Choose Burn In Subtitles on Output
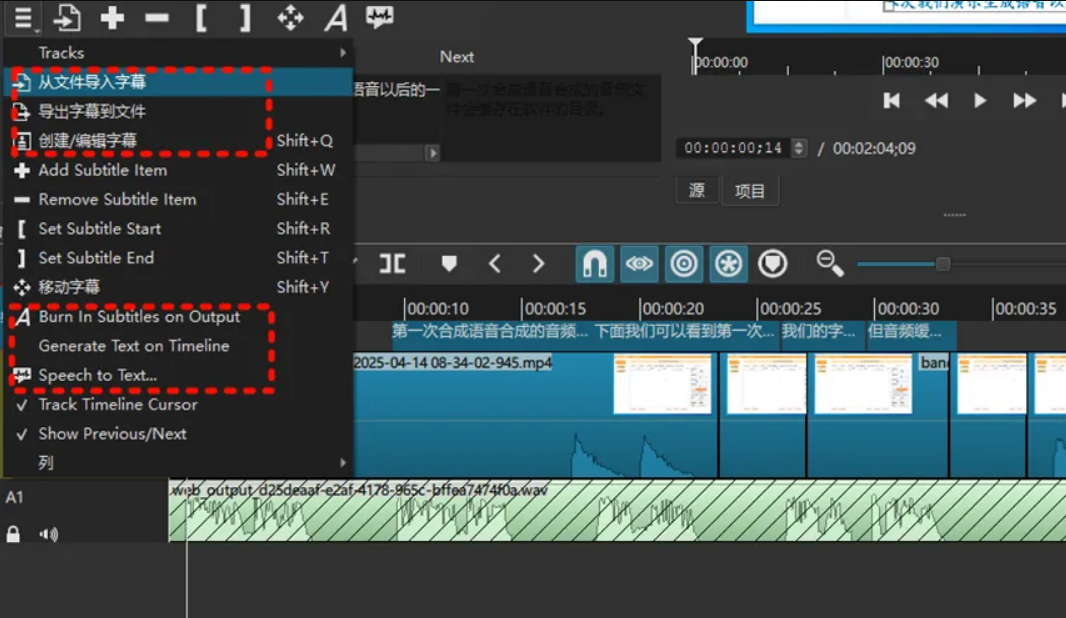Image resolution: width=1066 pixels, height=618 pixels. [x=139, y=317]
